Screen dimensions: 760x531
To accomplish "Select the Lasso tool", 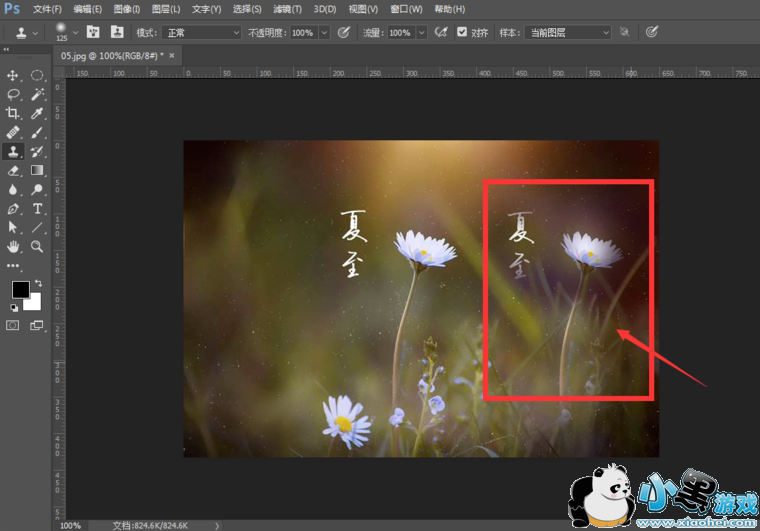I will 14,94.
